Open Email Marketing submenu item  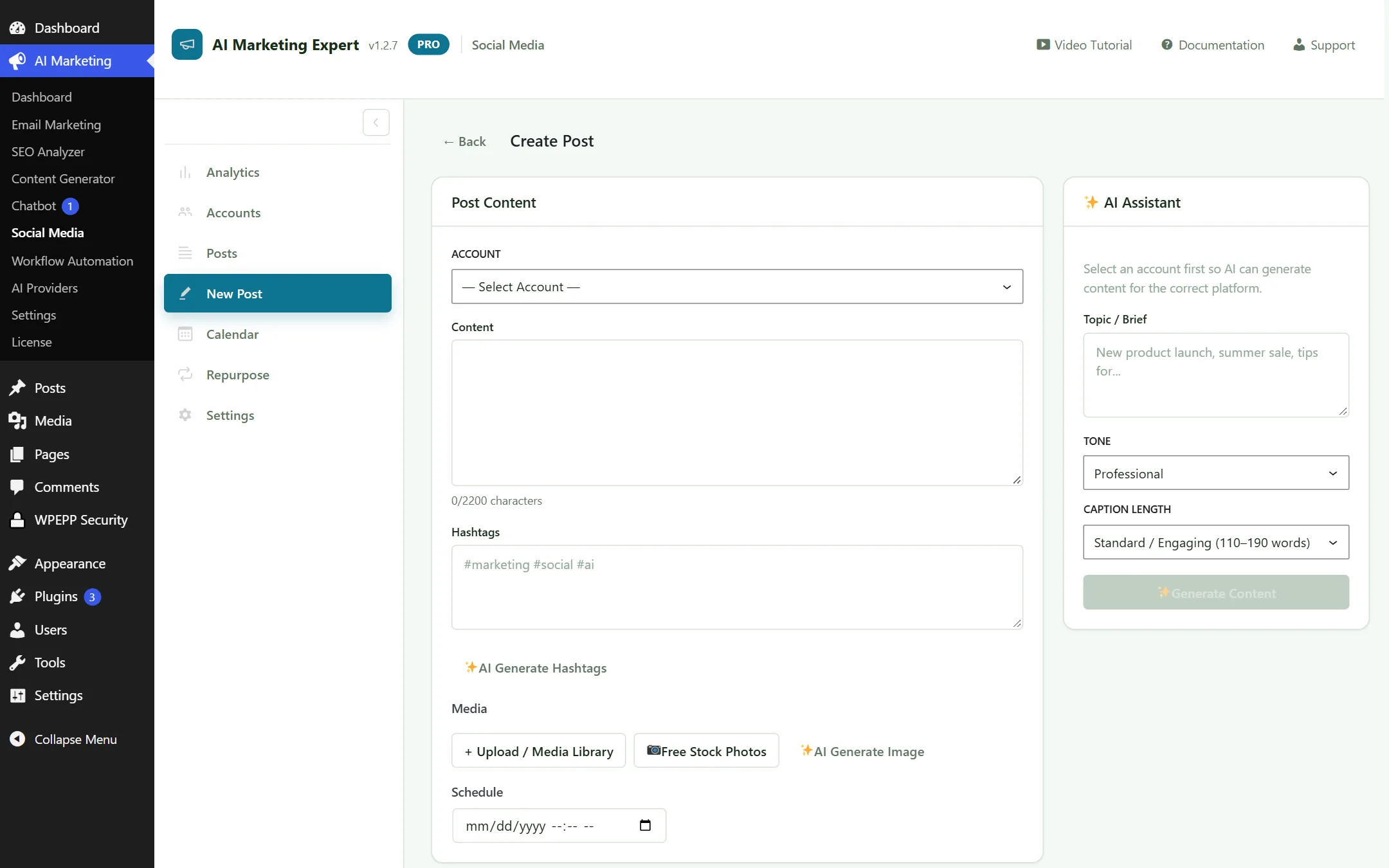(x=56, y=125)
